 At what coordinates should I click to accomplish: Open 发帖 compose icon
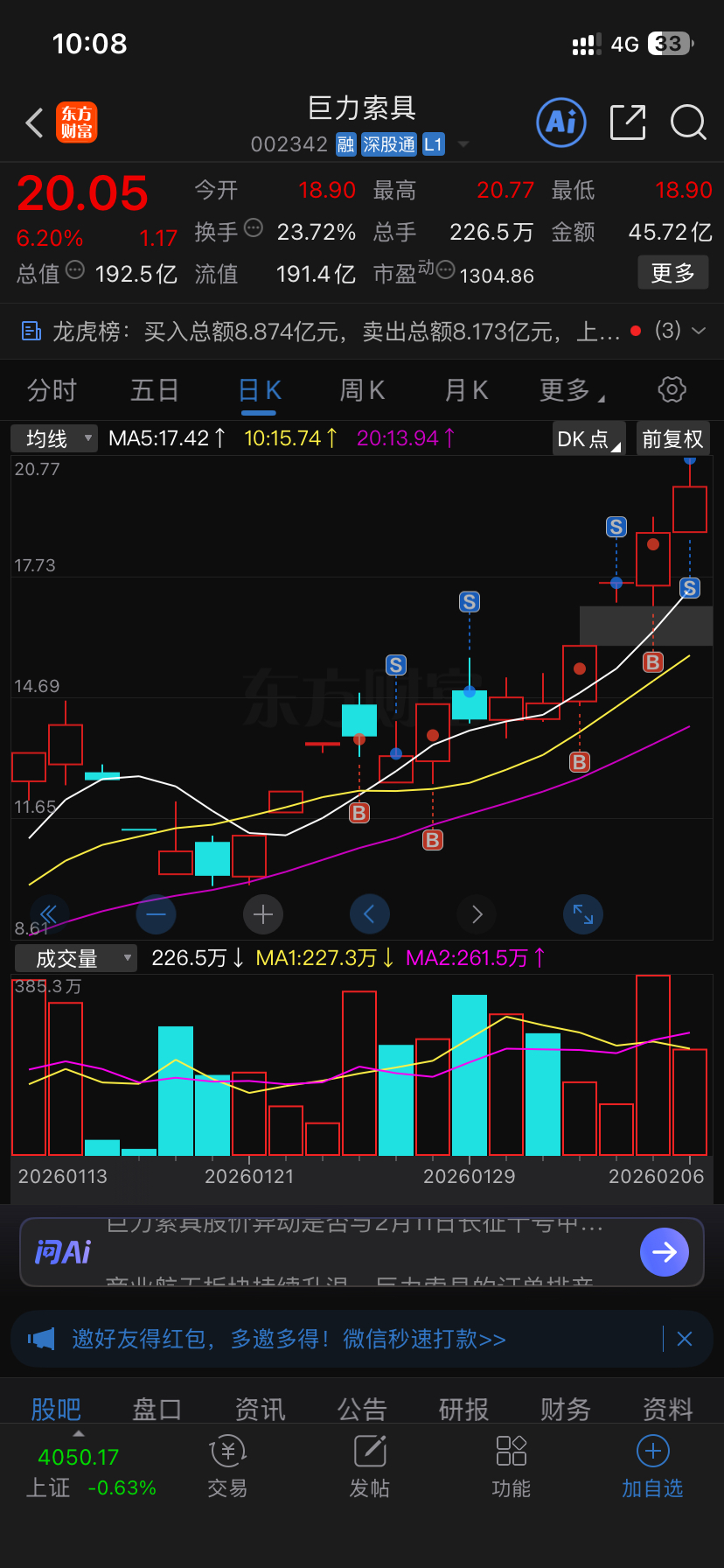[370, 1451]
